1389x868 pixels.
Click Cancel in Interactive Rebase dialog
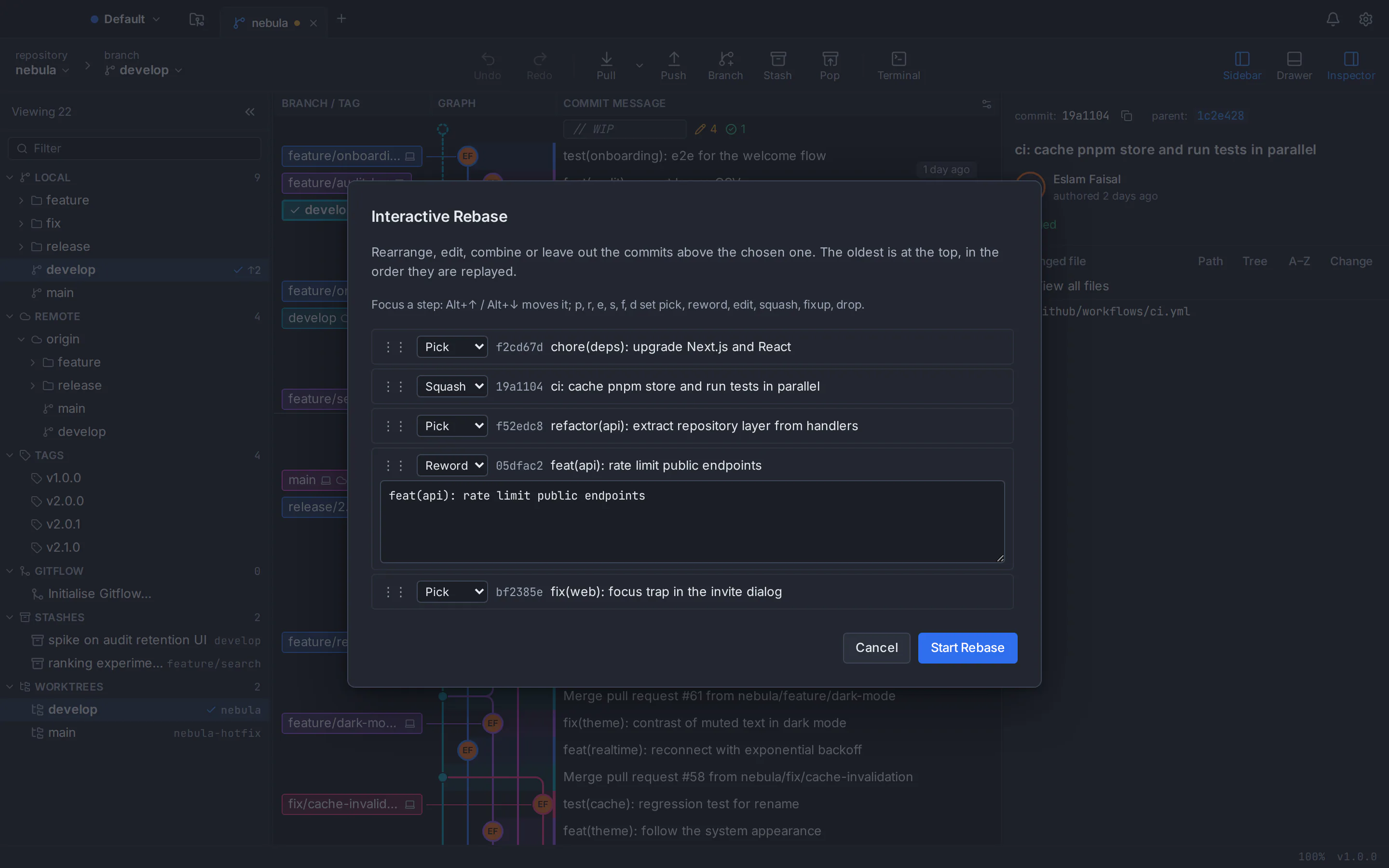tap(876, 648)
